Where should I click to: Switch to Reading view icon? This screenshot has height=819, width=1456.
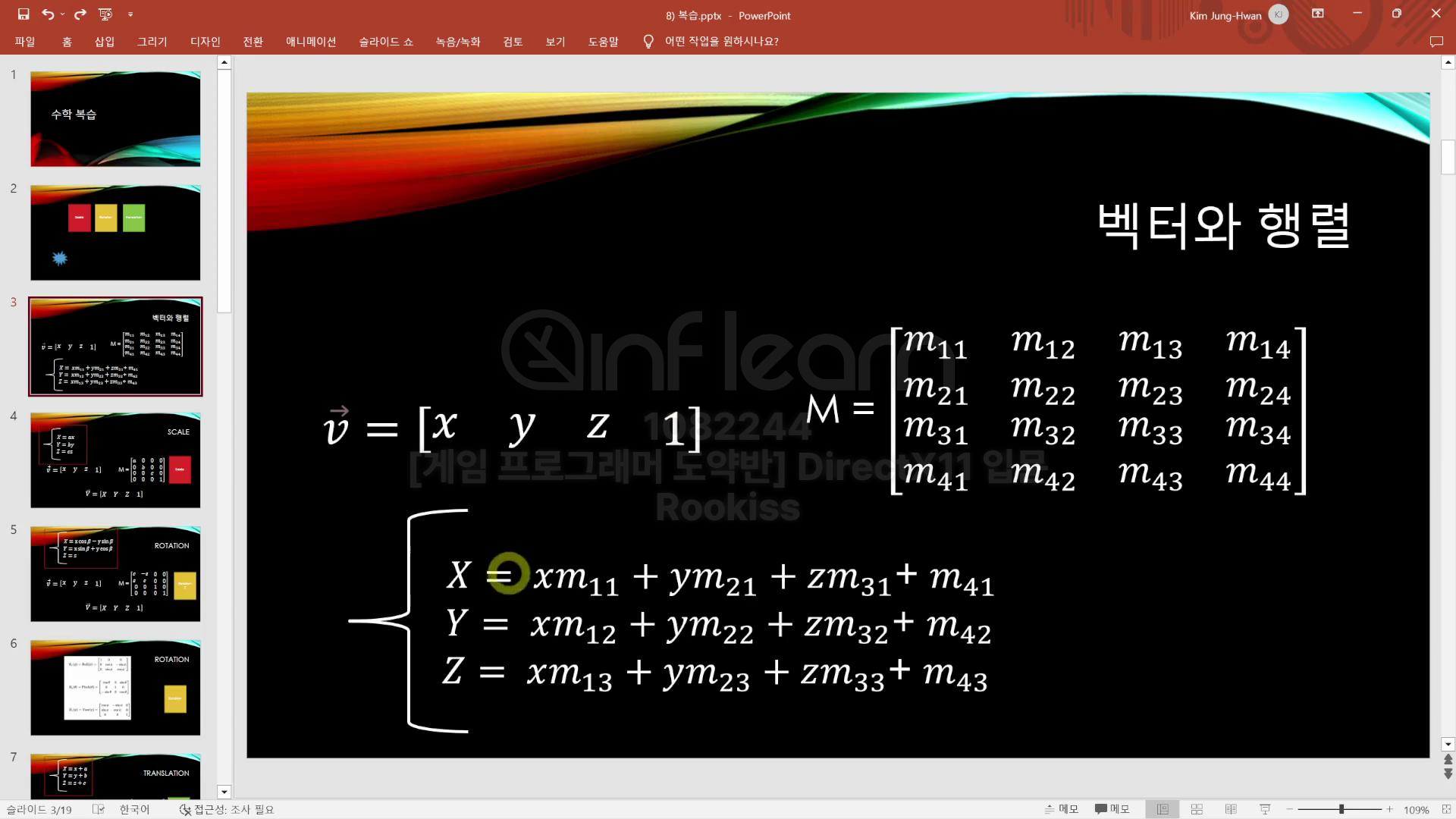[1231, 810]
